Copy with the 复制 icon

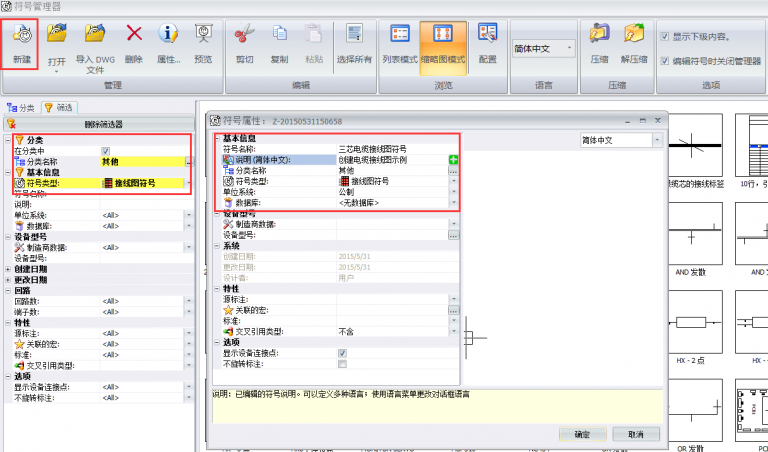coord(279,34)
